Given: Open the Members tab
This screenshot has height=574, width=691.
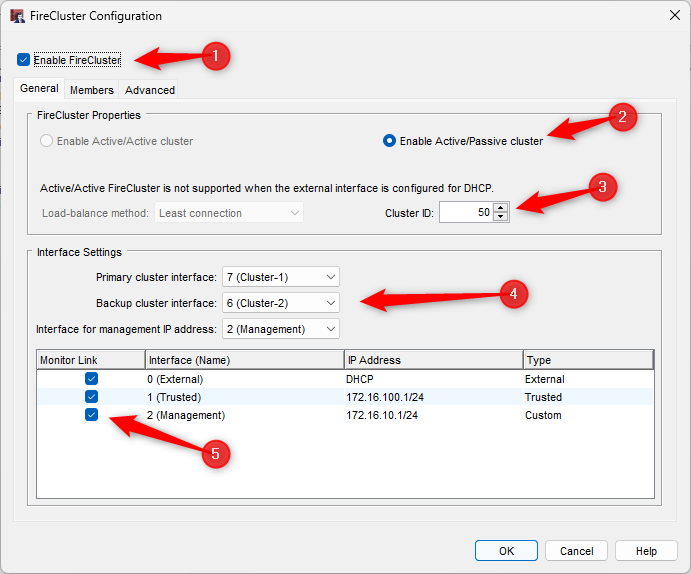Looking at the screenshot, I should (92, 90).
